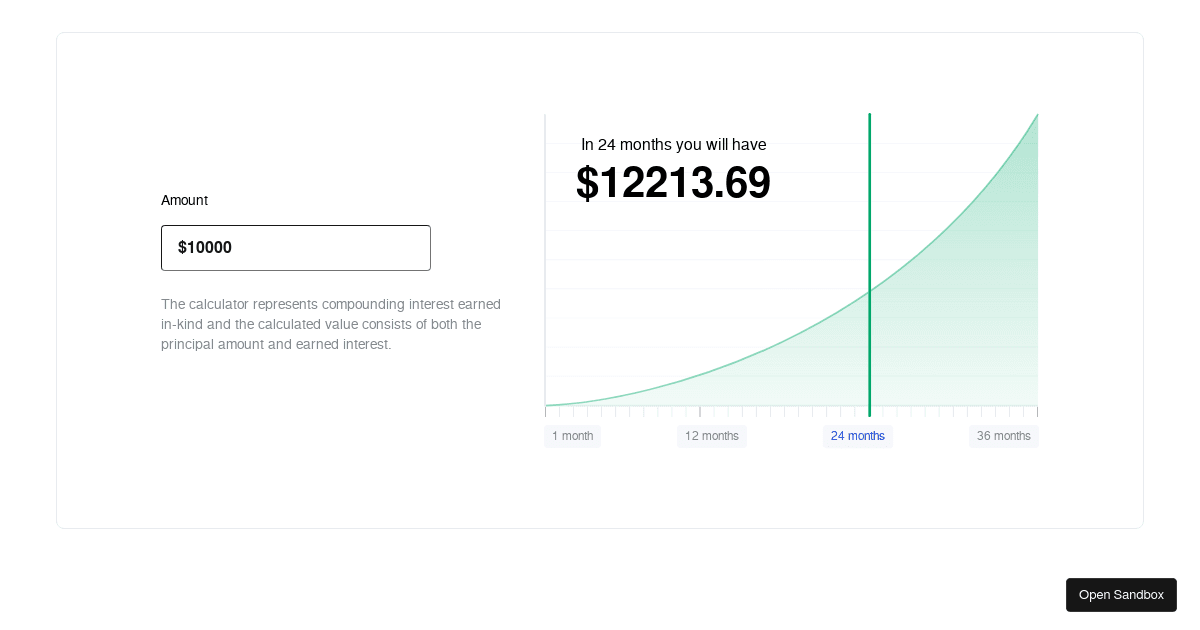
Task: Set slider at the 12 months major tick
Action: [x=700, y=411]
